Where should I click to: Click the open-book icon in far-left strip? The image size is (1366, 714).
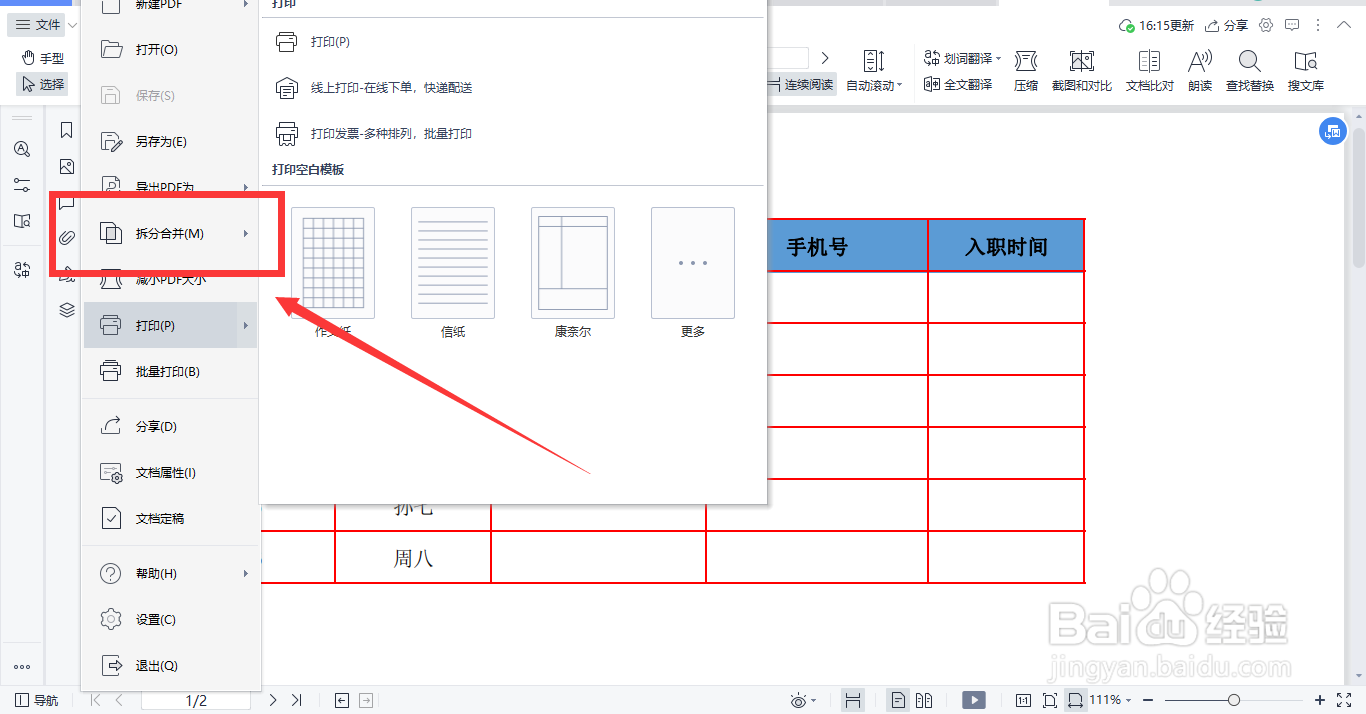tap(22, 221)
